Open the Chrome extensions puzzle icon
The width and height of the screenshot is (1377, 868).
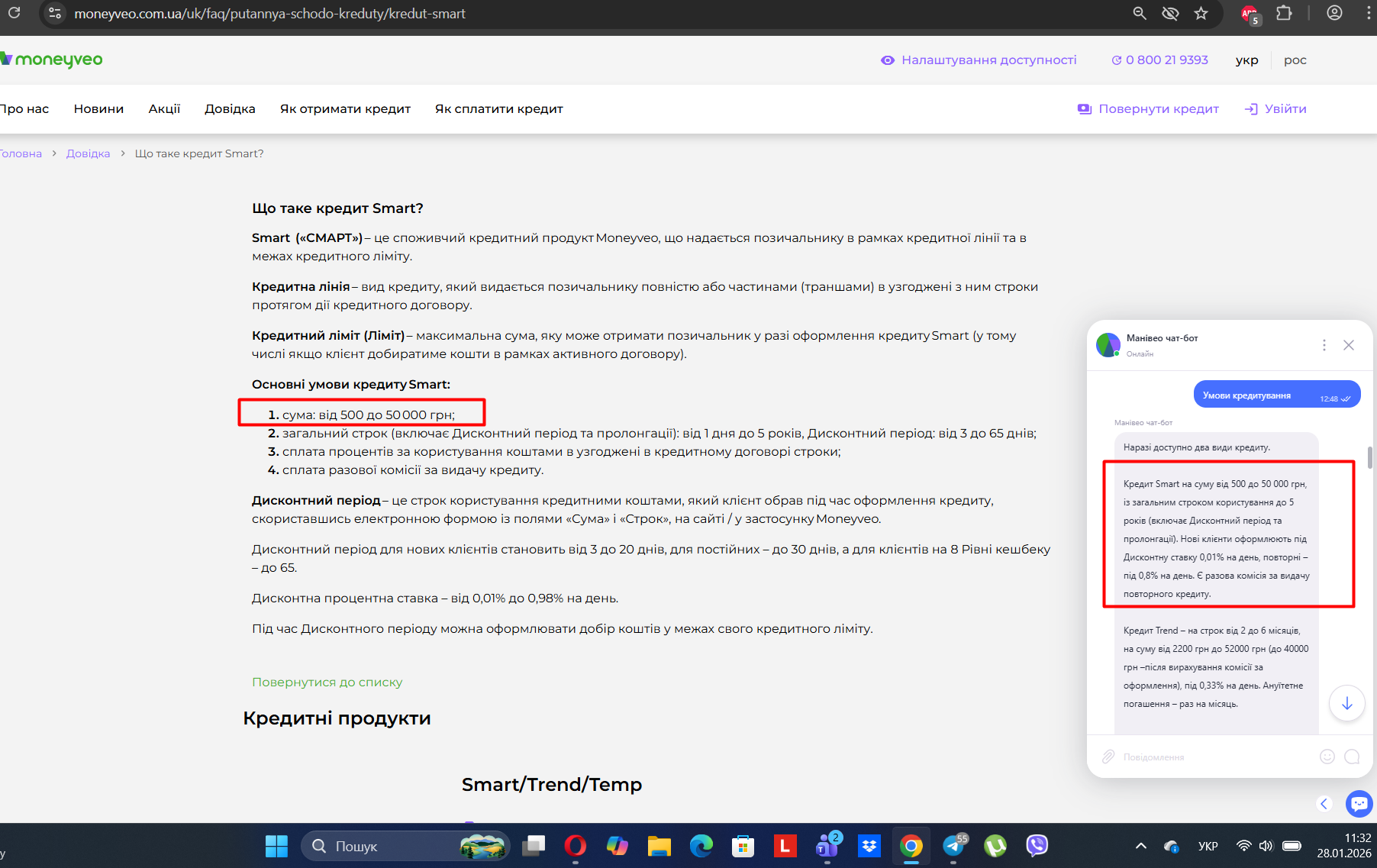(1284, 13)
